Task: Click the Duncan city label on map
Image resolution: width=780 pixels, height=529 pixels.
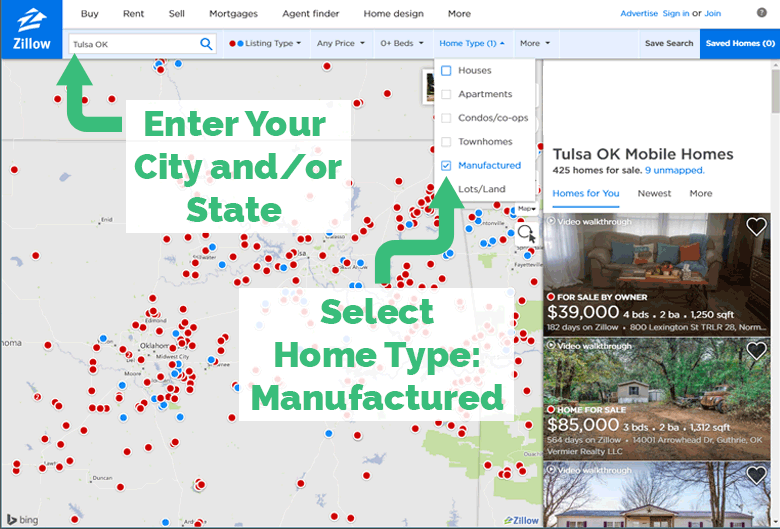Action: tap(102, 478)
